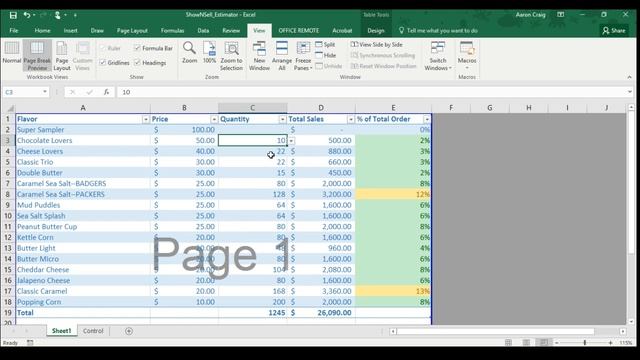Select row 8 header
Viewport: 640px width, 360px height.
pyautogui.click(x=7, y=194)
